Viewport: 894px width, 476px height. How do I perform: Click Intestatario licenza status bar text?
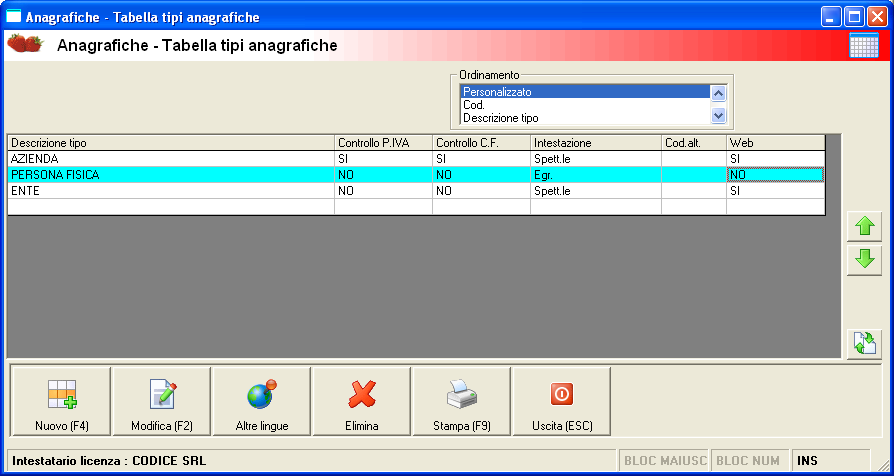pos(109,461)
